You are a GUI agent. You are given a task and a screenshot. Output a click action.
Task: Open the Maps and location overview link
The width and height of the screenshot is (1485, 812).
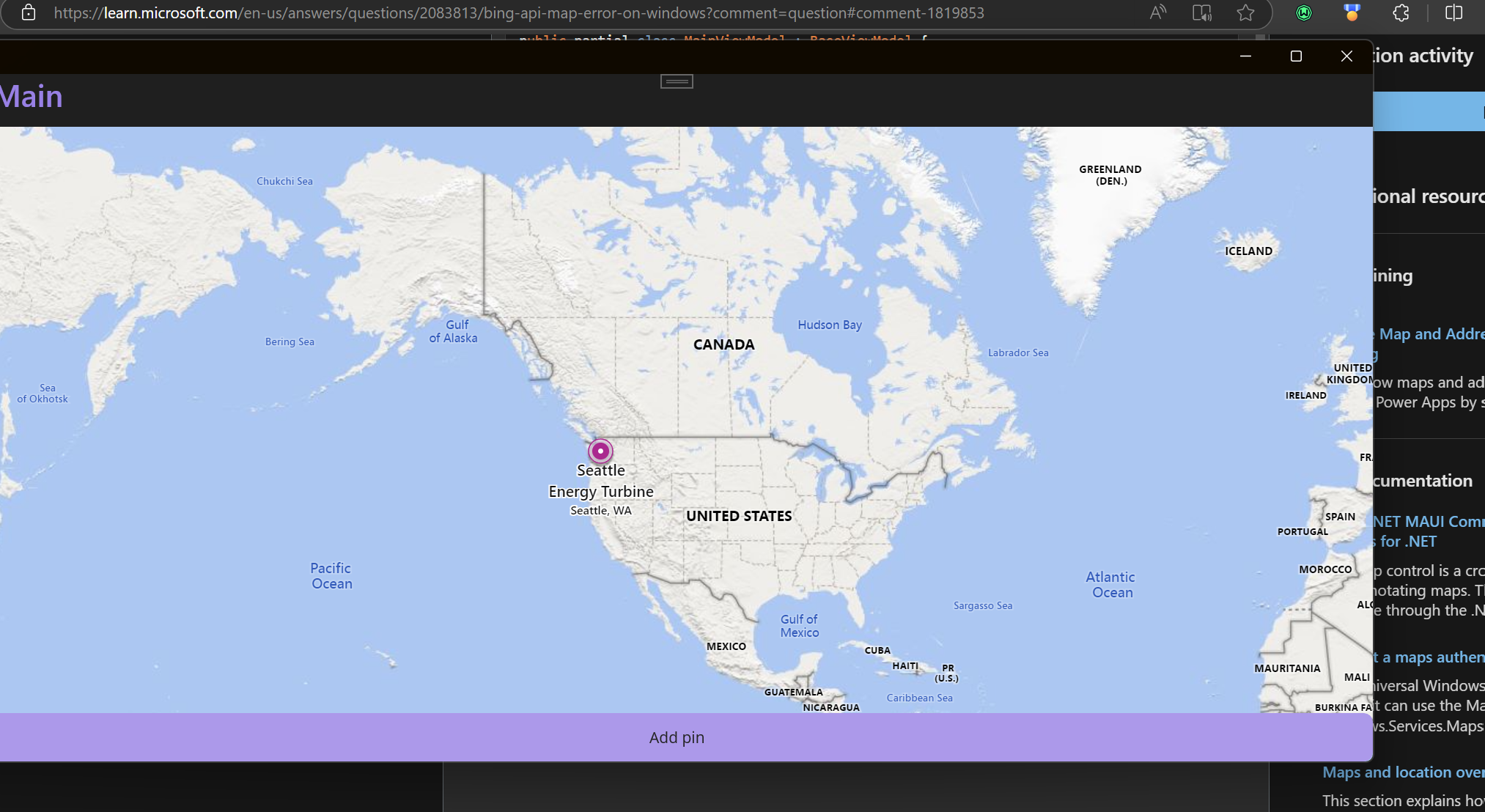(1402, 772)
